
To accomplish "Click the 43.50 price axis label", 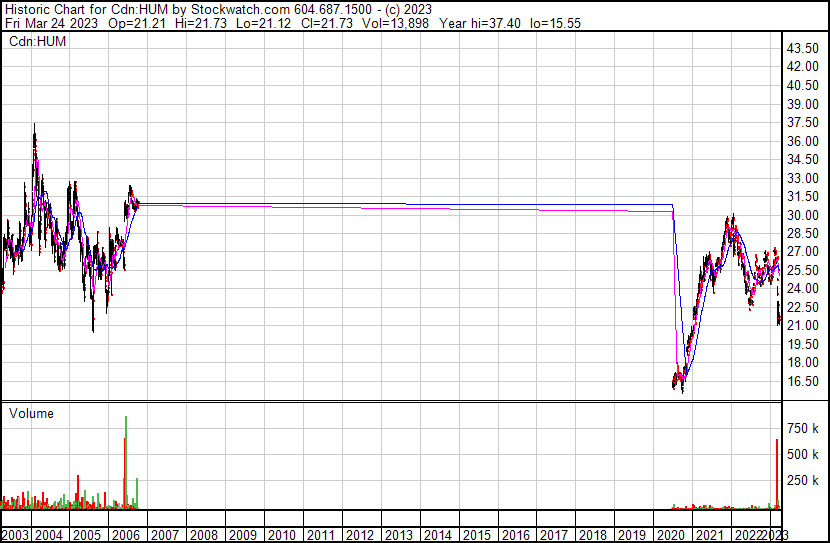I will (803, 48).
